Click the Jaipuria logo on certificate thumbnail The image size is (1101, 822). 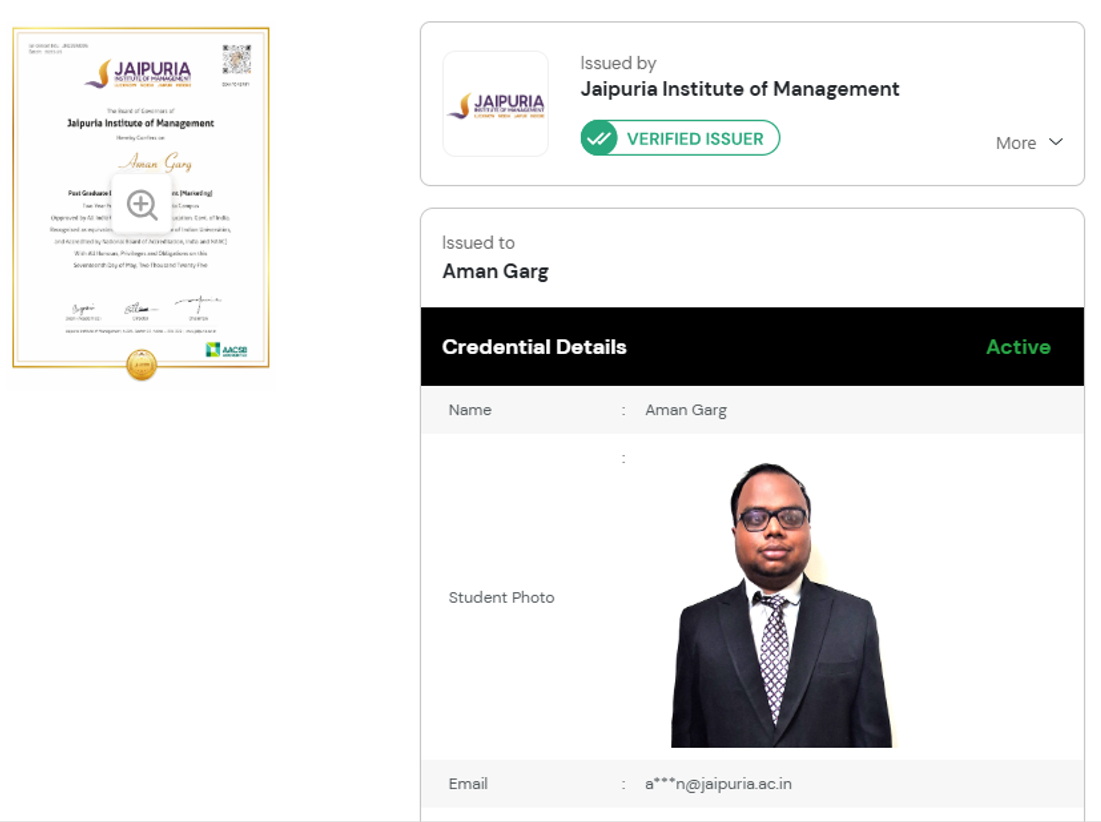pyautogui.click(x=139, y=74)
